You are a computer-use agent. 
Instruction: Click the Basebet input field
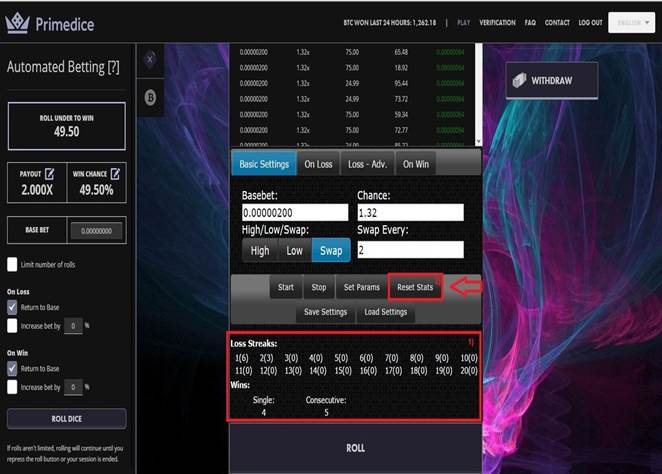pyautogui.click(x=295, y=212)
